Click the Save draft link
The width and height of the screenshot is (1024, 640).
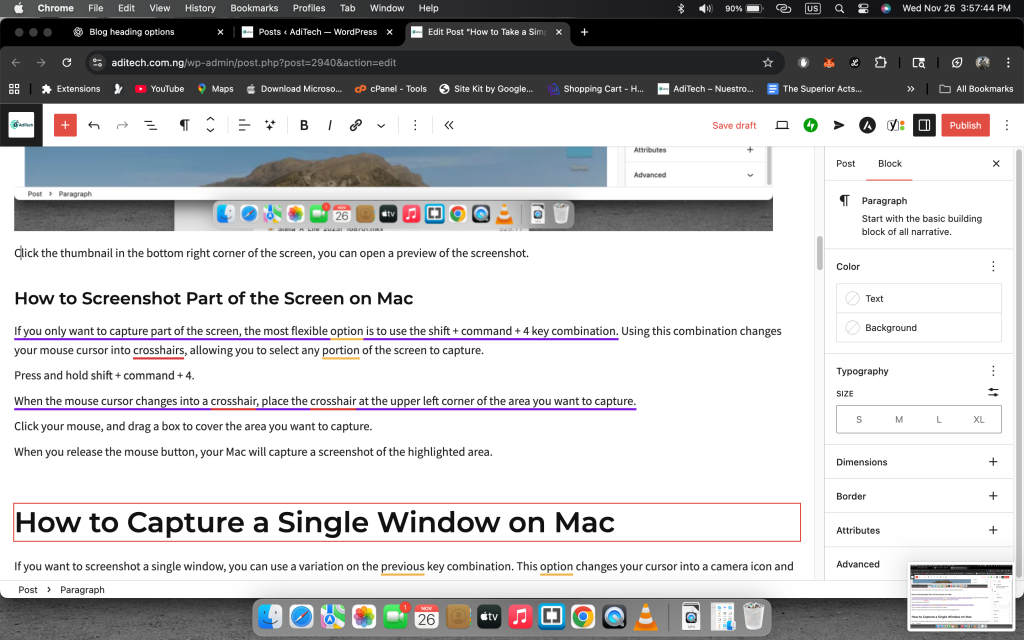pyautogui.click(x=734, y=125)
